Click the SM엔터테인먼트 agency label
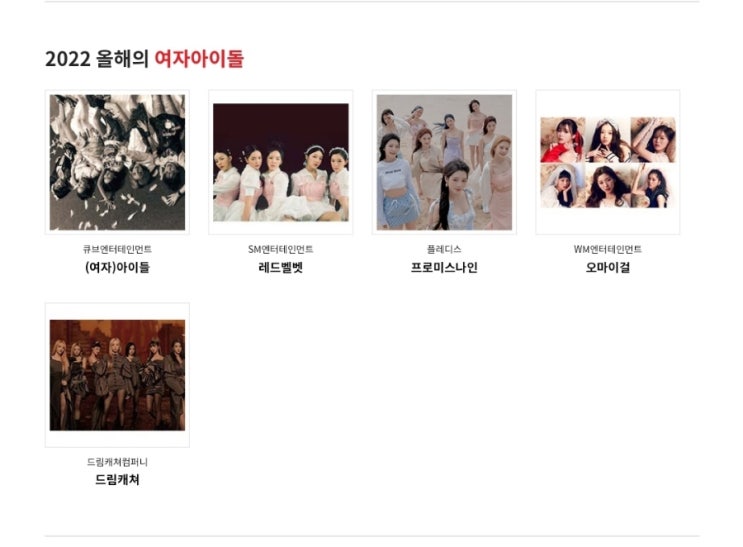 tap(281, 249)
